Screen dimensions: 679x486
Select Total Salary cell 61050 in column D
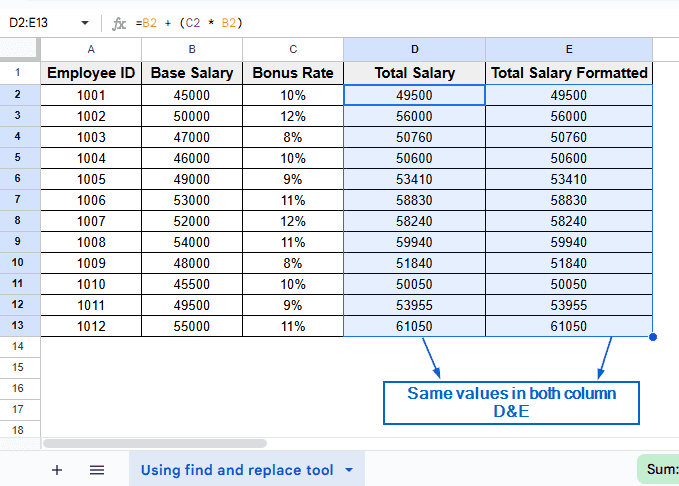click(415, 326)
